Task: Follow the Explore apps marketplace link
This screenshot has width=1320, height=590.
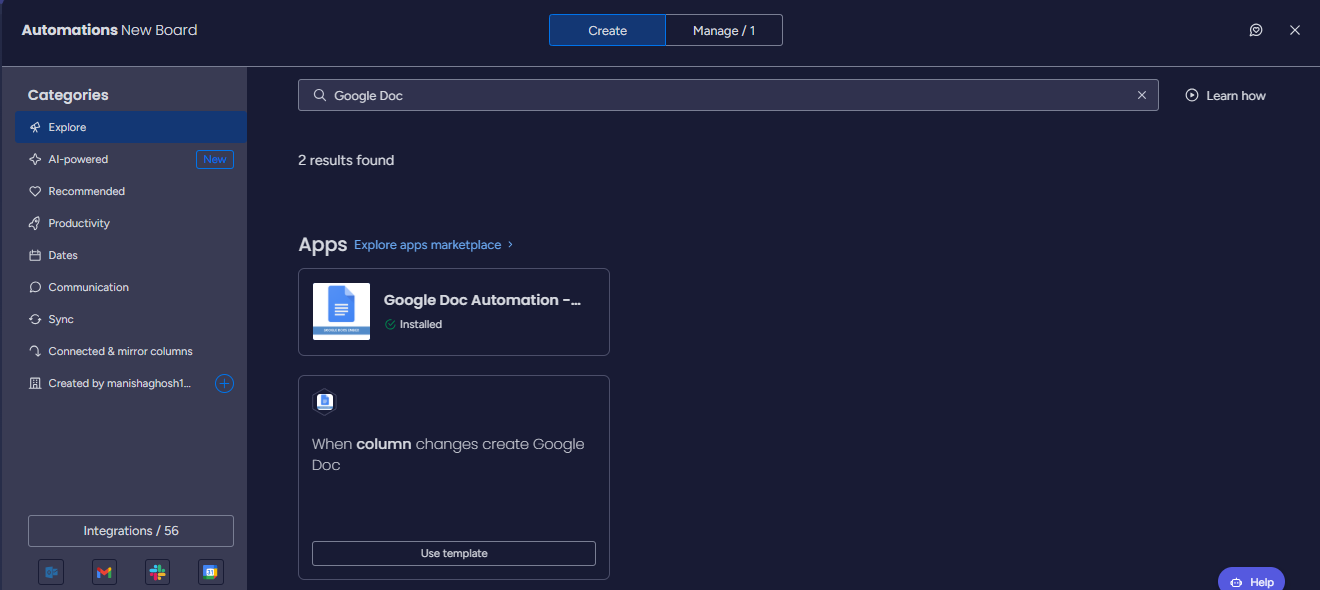Action: (428, 245)
